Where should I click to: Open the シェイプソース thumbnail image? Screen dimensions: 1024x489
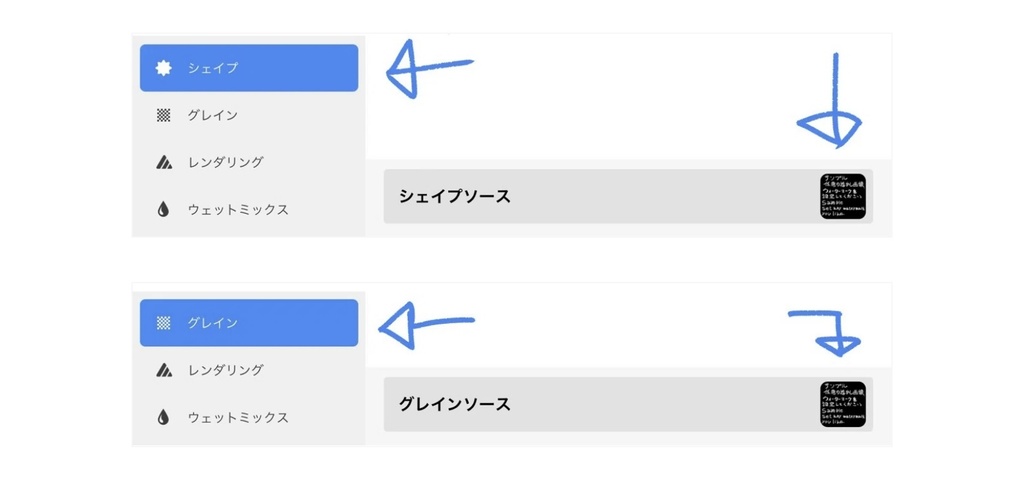tap(843, 196)
